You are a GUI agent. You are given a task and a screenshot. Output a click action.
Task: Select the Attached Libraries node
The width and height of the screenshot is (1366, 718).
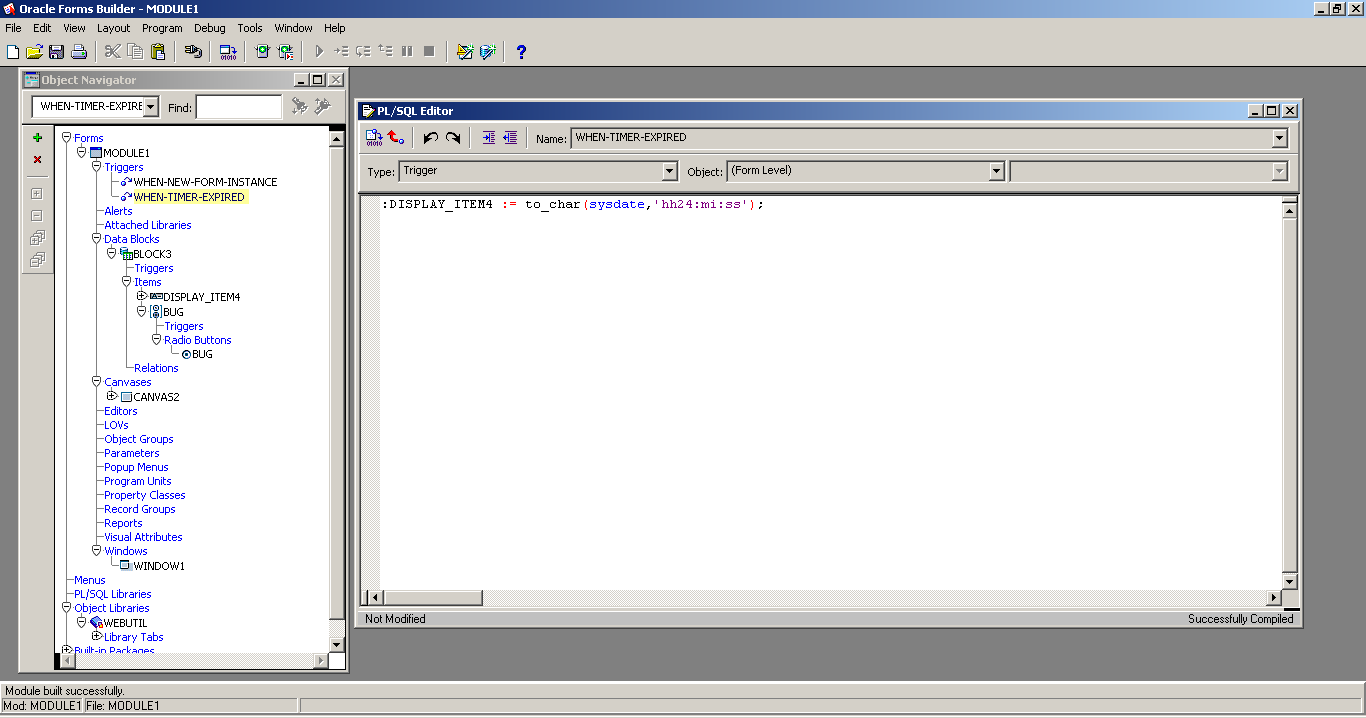click(148, 225)
